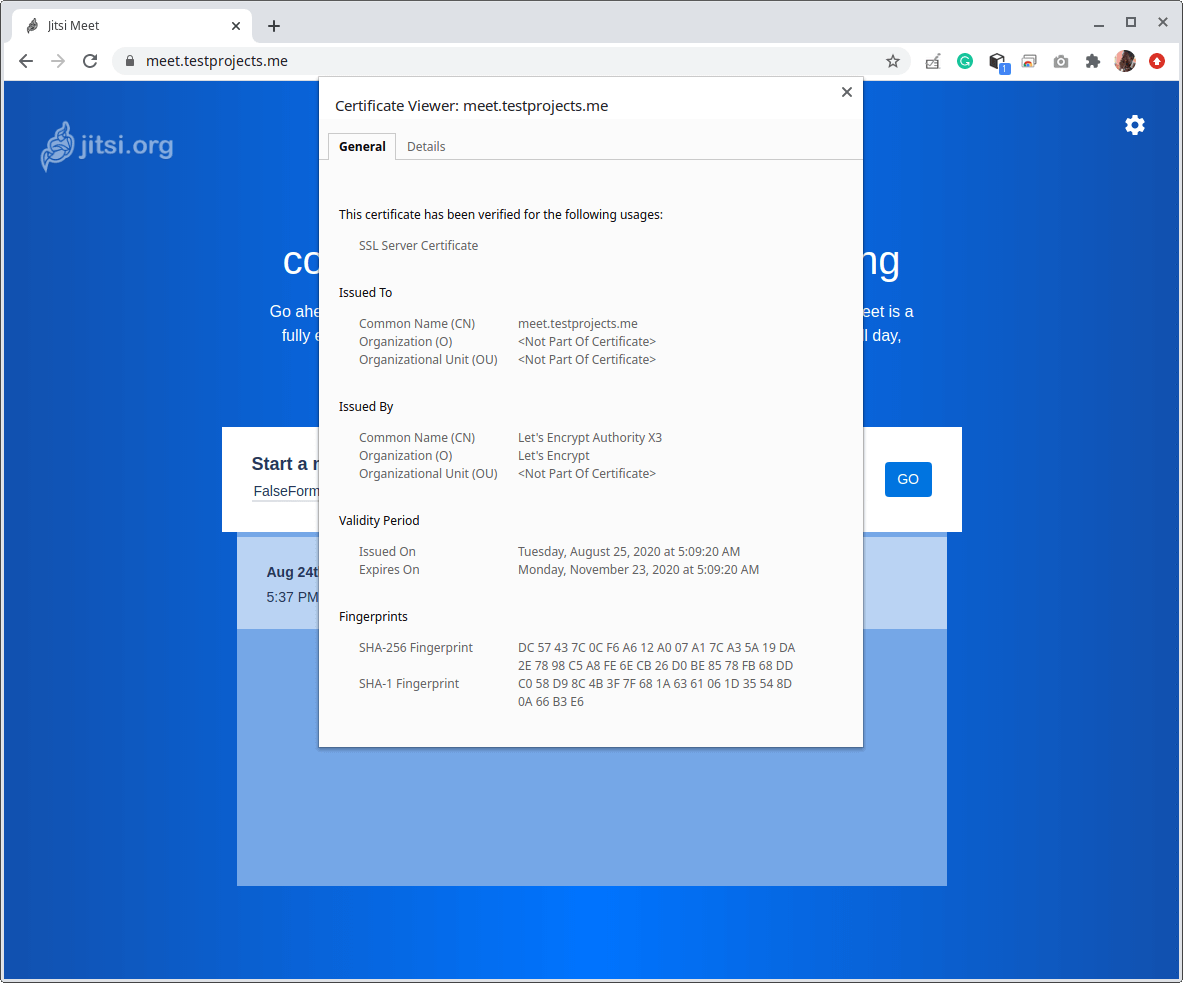1183x983 pixels.
Task: Click the Let's Encrypt organization value
Action: 553,456
